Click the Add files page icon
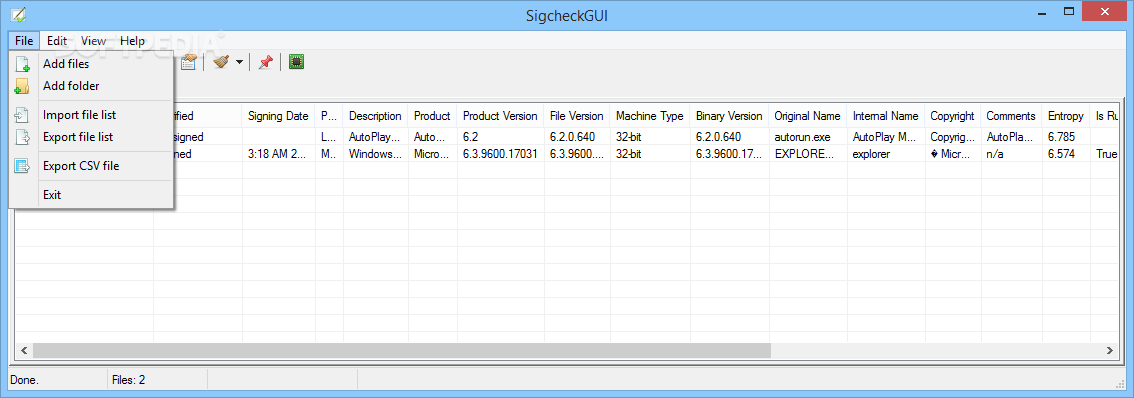The height and width of the screenshot is (398, 1134). [22, 64]
